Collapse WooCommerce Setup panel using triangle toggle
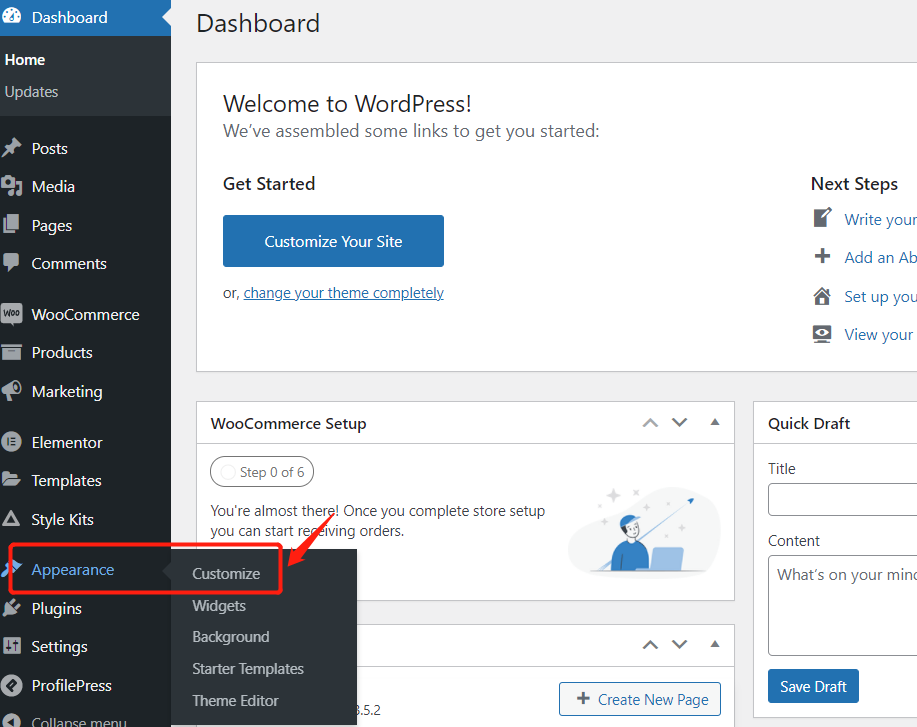 click(x=715, y=422)
